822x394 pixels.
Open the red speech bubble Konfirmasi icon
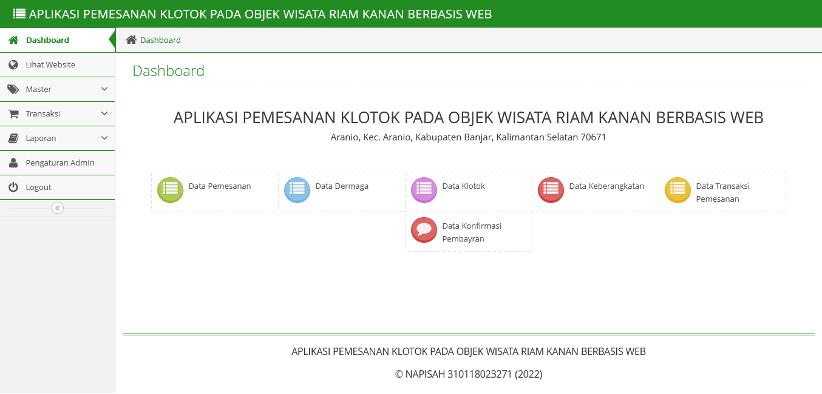(424, 230)
